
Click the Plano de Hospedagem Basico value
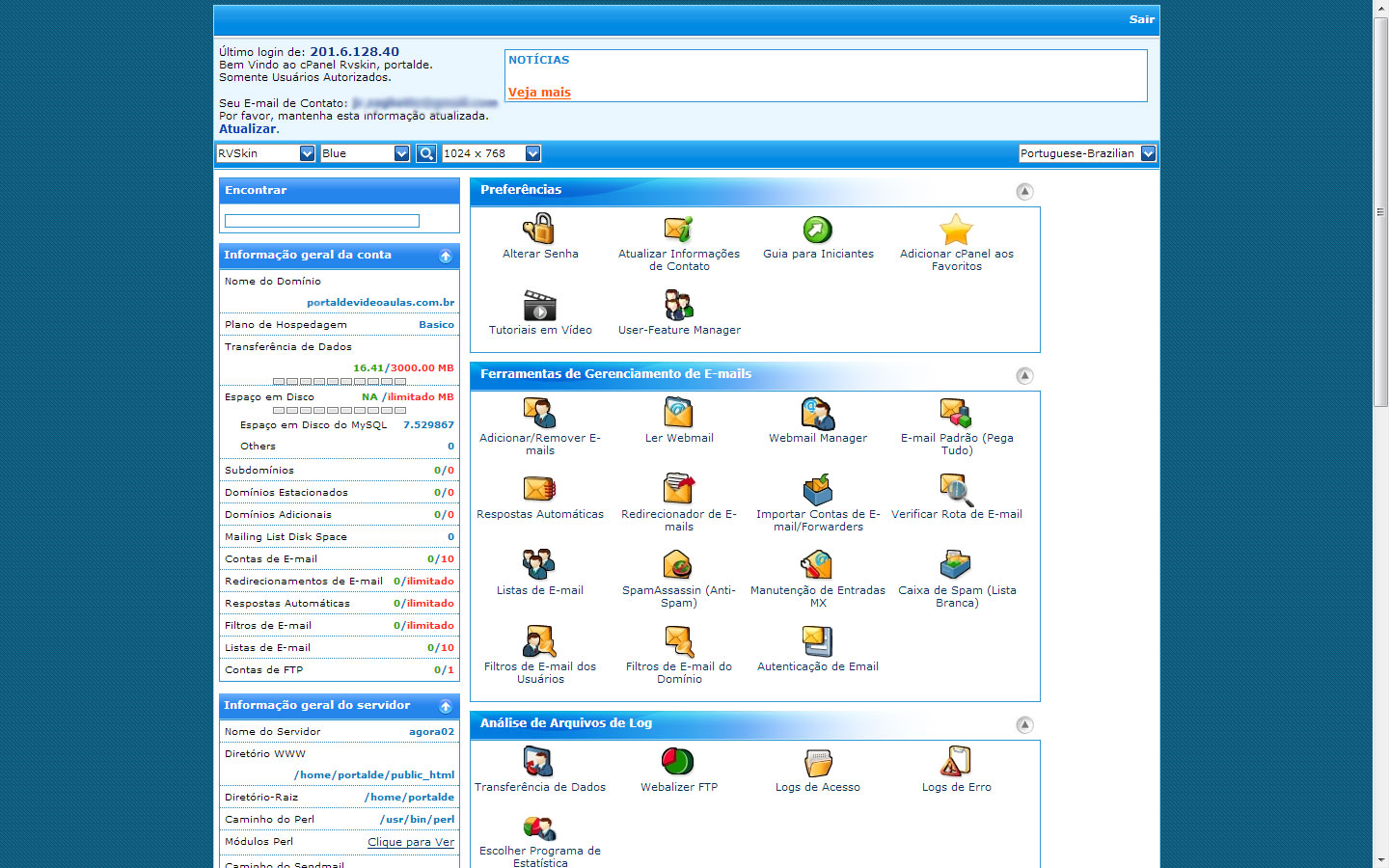(436, 325)
